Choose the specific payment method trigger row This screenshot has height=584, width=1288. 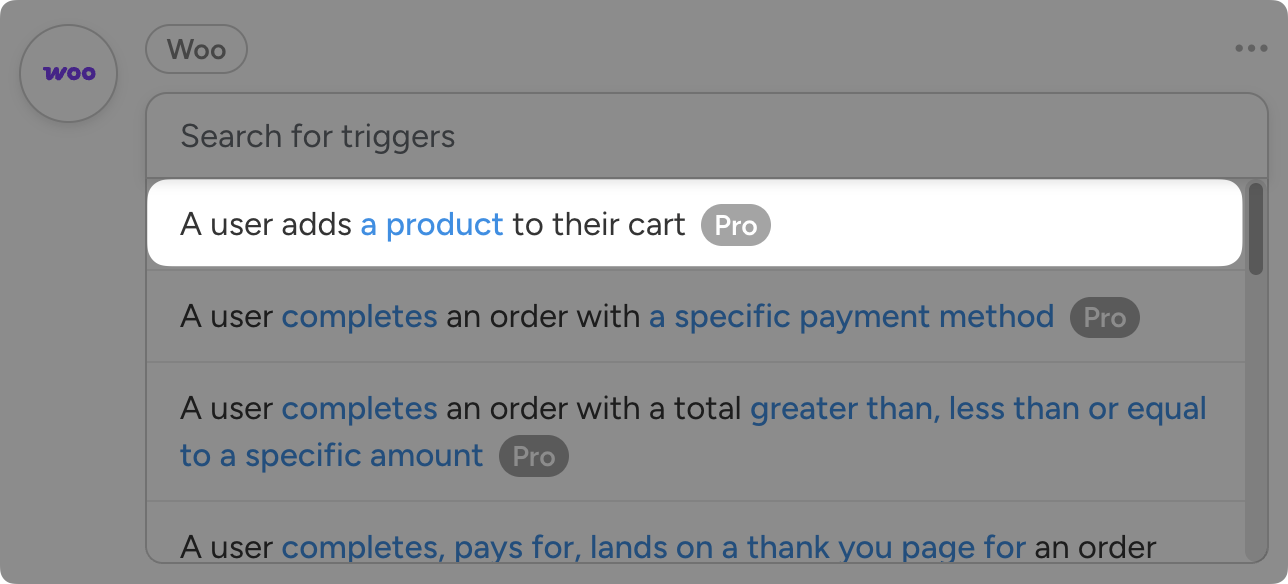1180,317
